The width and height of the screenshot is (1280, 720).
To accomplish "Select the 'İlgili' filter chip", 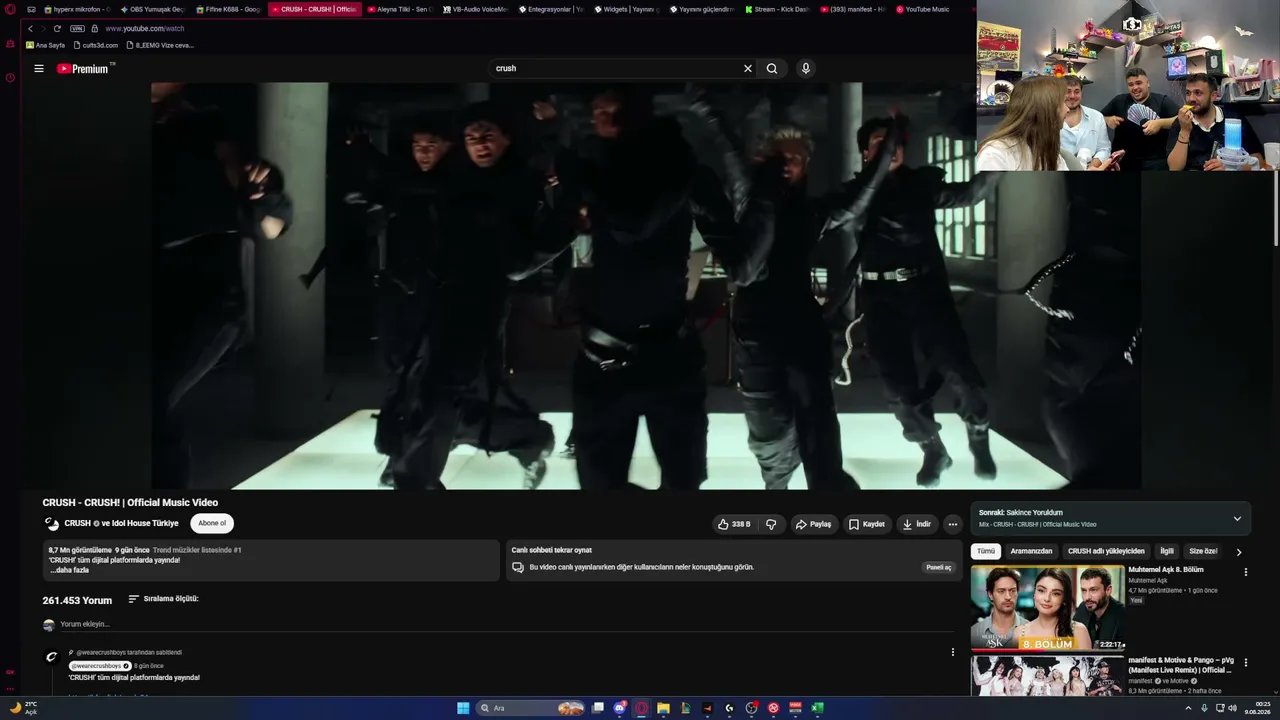I will pos(1167,551).
